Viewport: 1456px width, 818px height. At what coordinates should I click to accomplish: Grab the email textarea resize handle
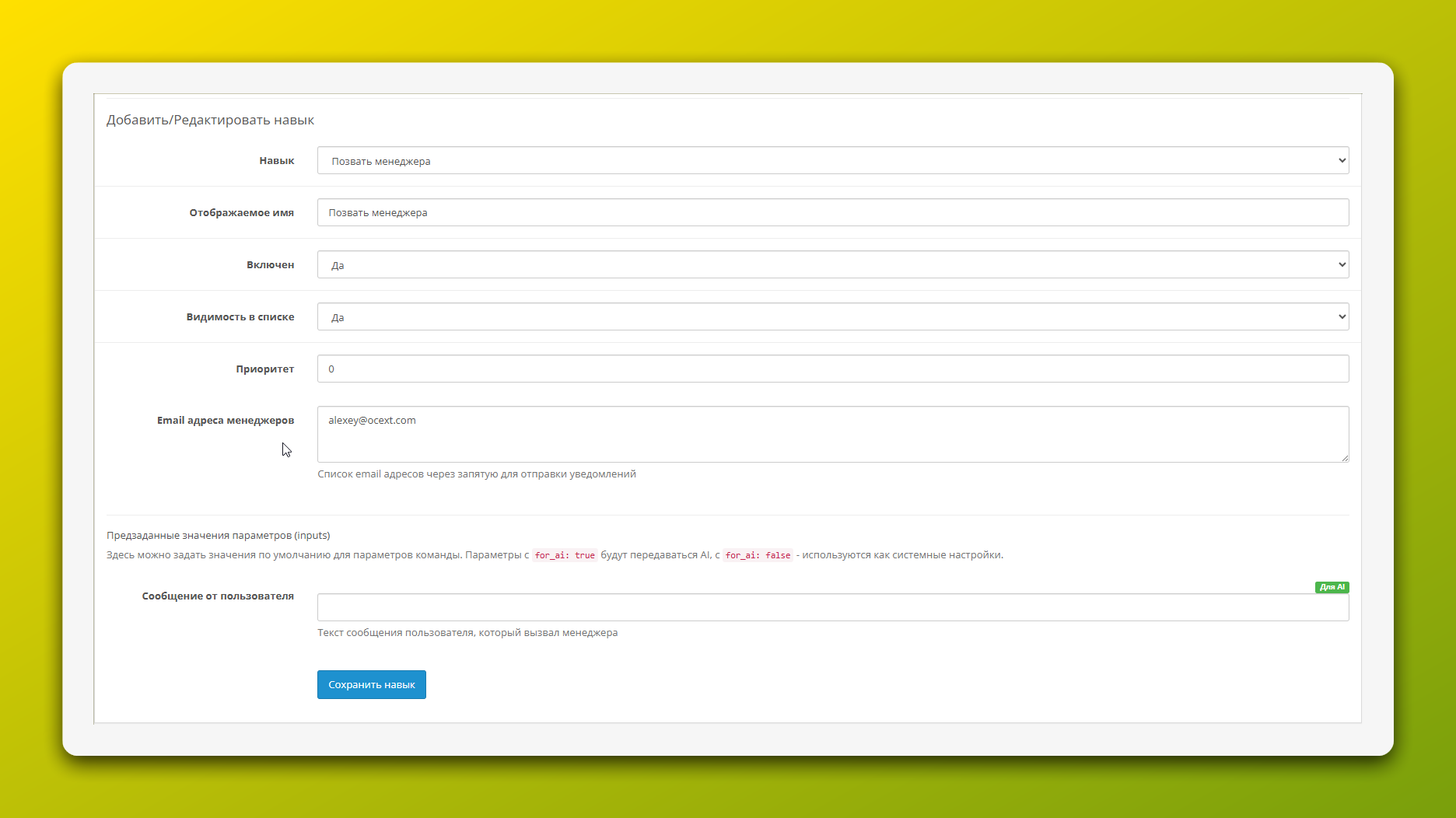point(1344,458)
